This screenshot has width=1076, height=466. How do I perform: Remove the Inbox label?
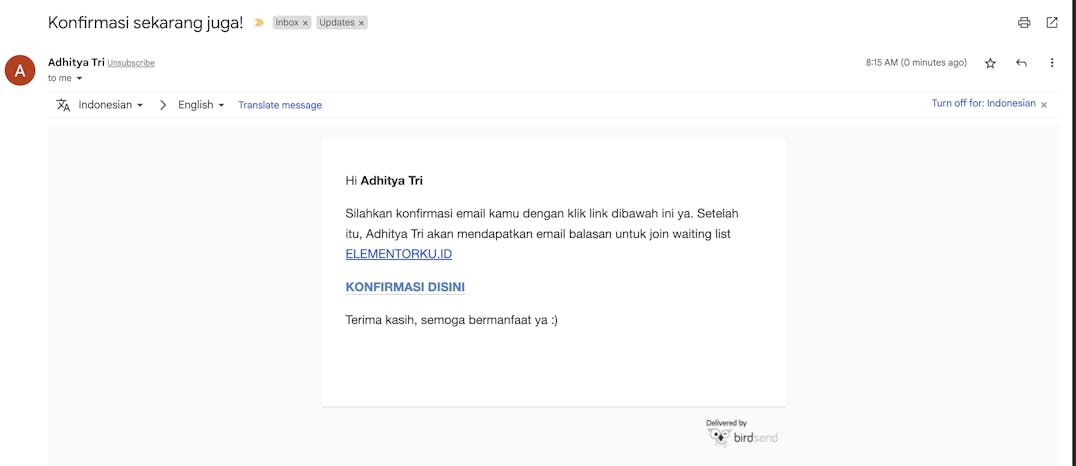(305, 23)
